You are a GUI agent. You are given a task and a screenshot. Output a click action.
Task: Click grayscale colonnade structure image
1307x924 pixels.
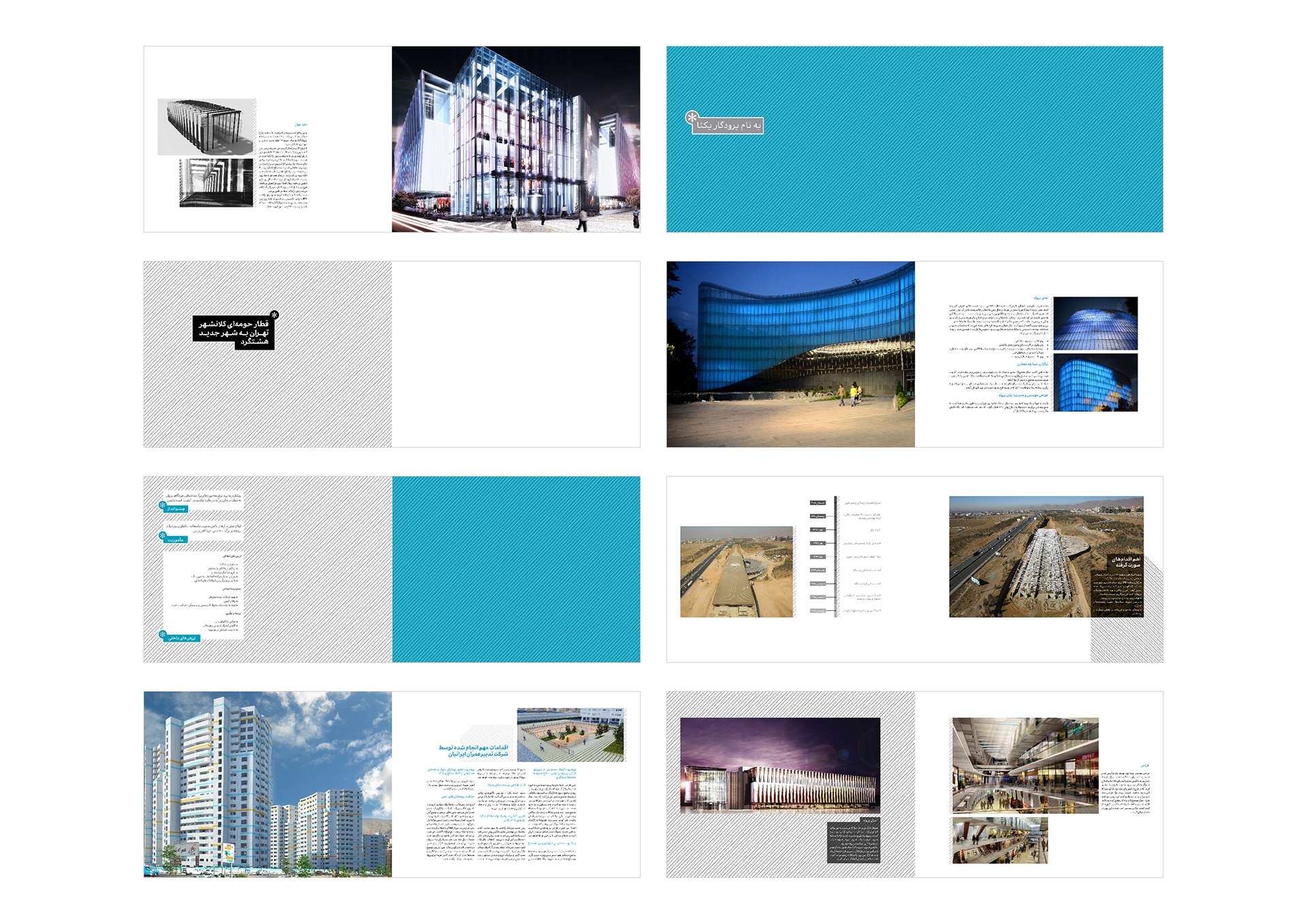(x=204, y=126)
